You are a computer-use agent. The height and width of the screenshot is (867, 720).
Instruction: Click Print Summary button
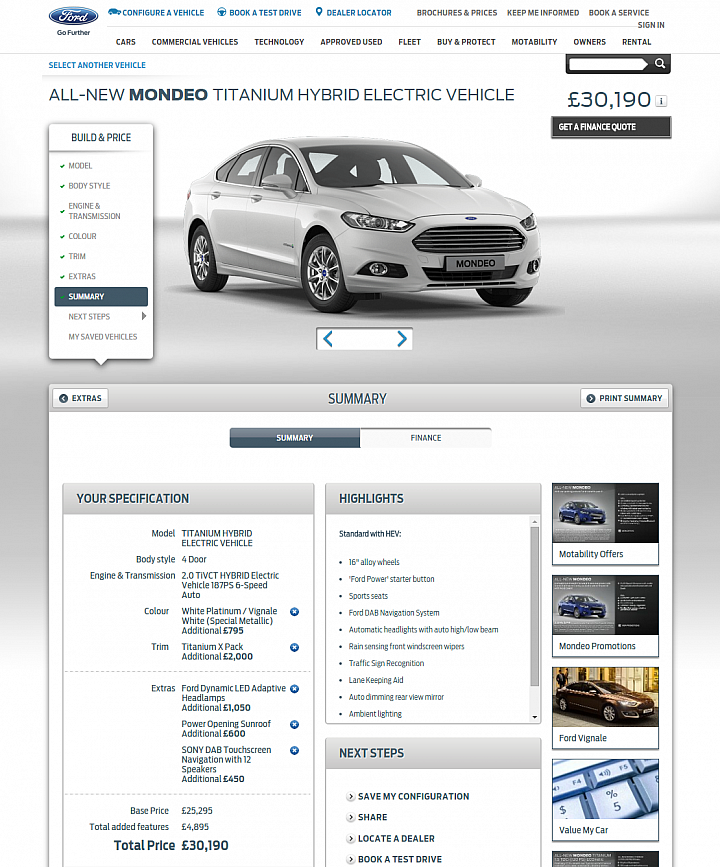pos(624,398)
